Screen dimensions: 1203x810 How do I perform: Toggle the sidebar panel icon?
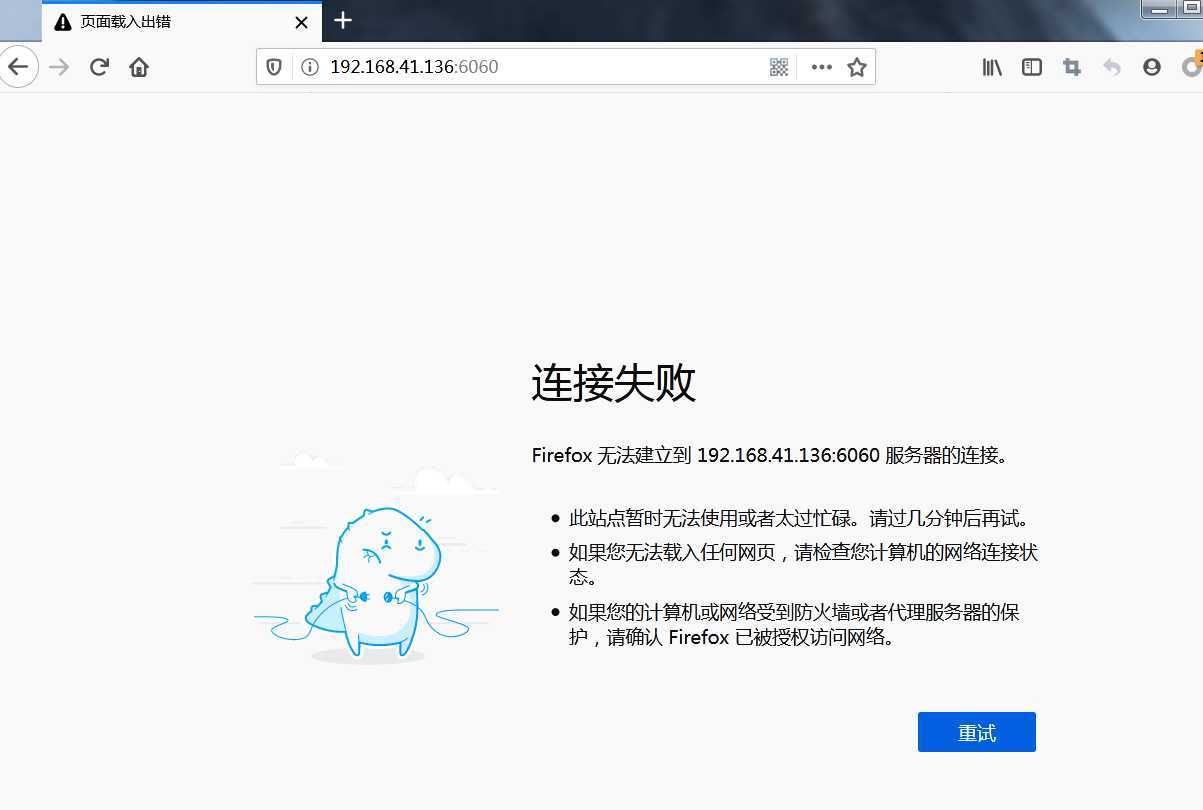[1032, 67]
